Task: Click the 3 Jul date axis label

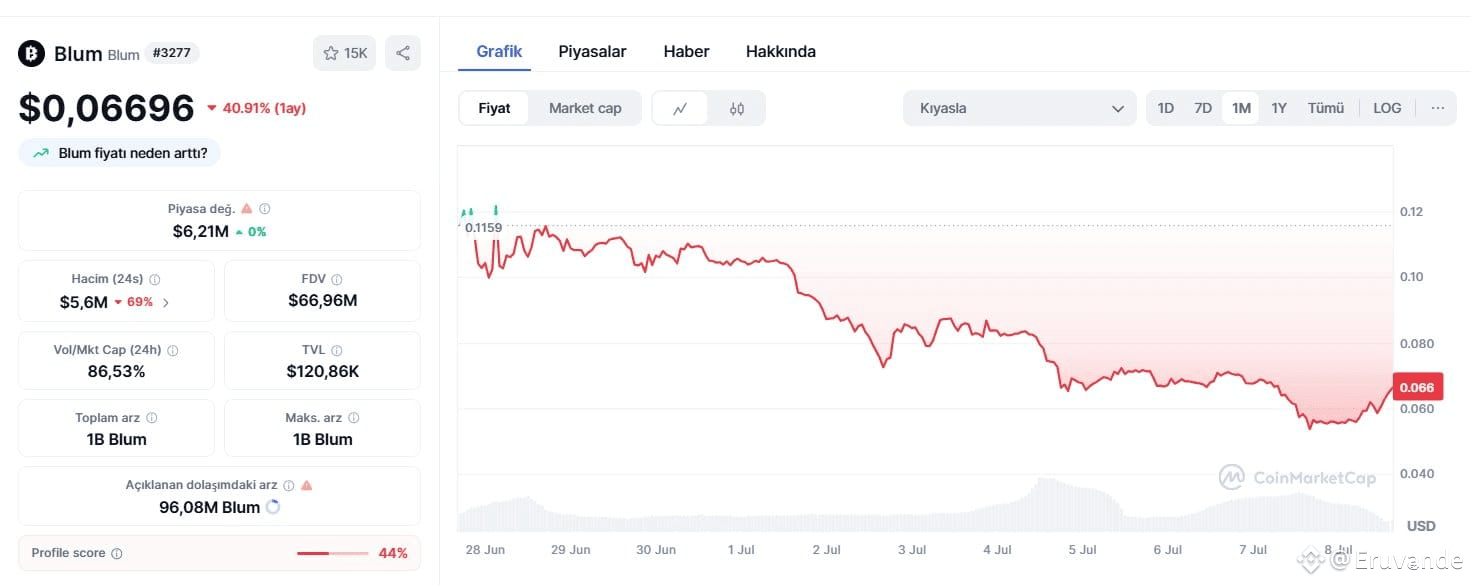Action: point(912,550)
